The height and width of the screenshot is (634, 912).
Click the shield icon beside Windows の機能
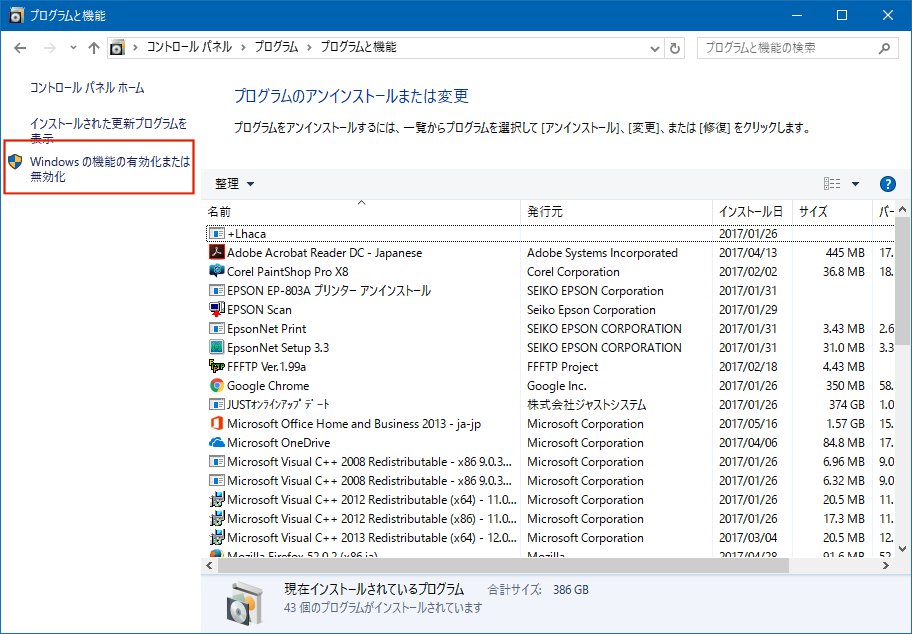point(15,162)
